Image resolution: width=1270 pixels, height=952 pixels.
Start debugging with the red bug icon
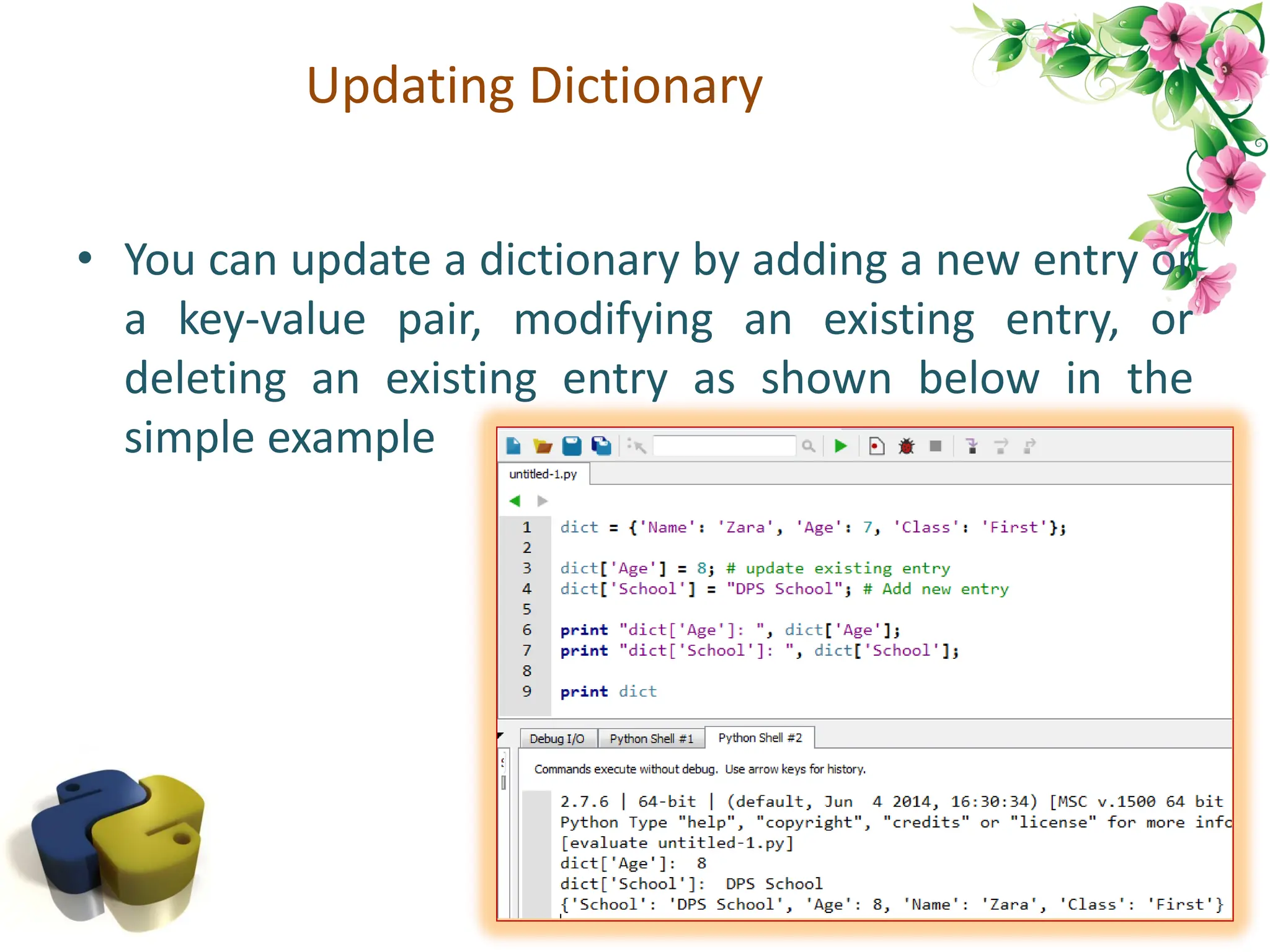click(907, 446)
